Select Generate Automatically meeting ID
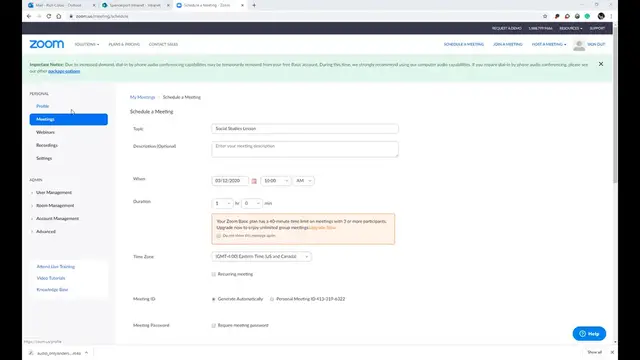The height and width of the screenshot is (360, 640). point(213,299)
